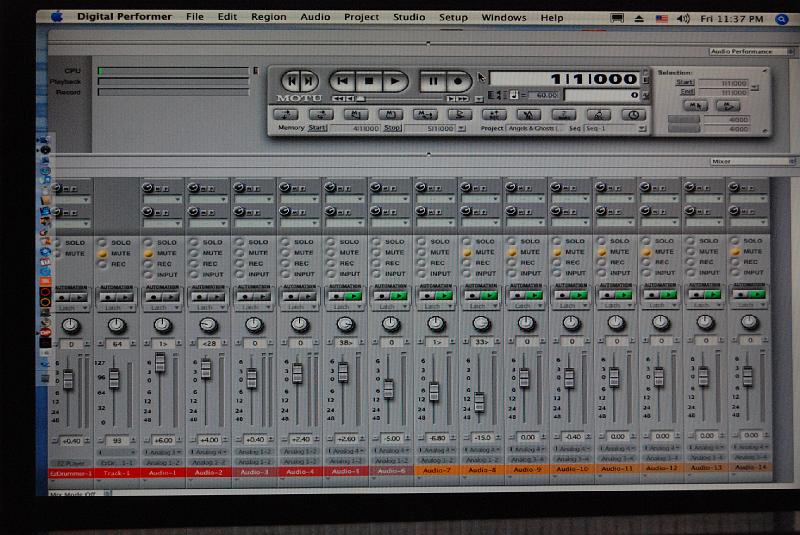Jump to the previous marker button

pyautogui.click(x=291, y=81)
